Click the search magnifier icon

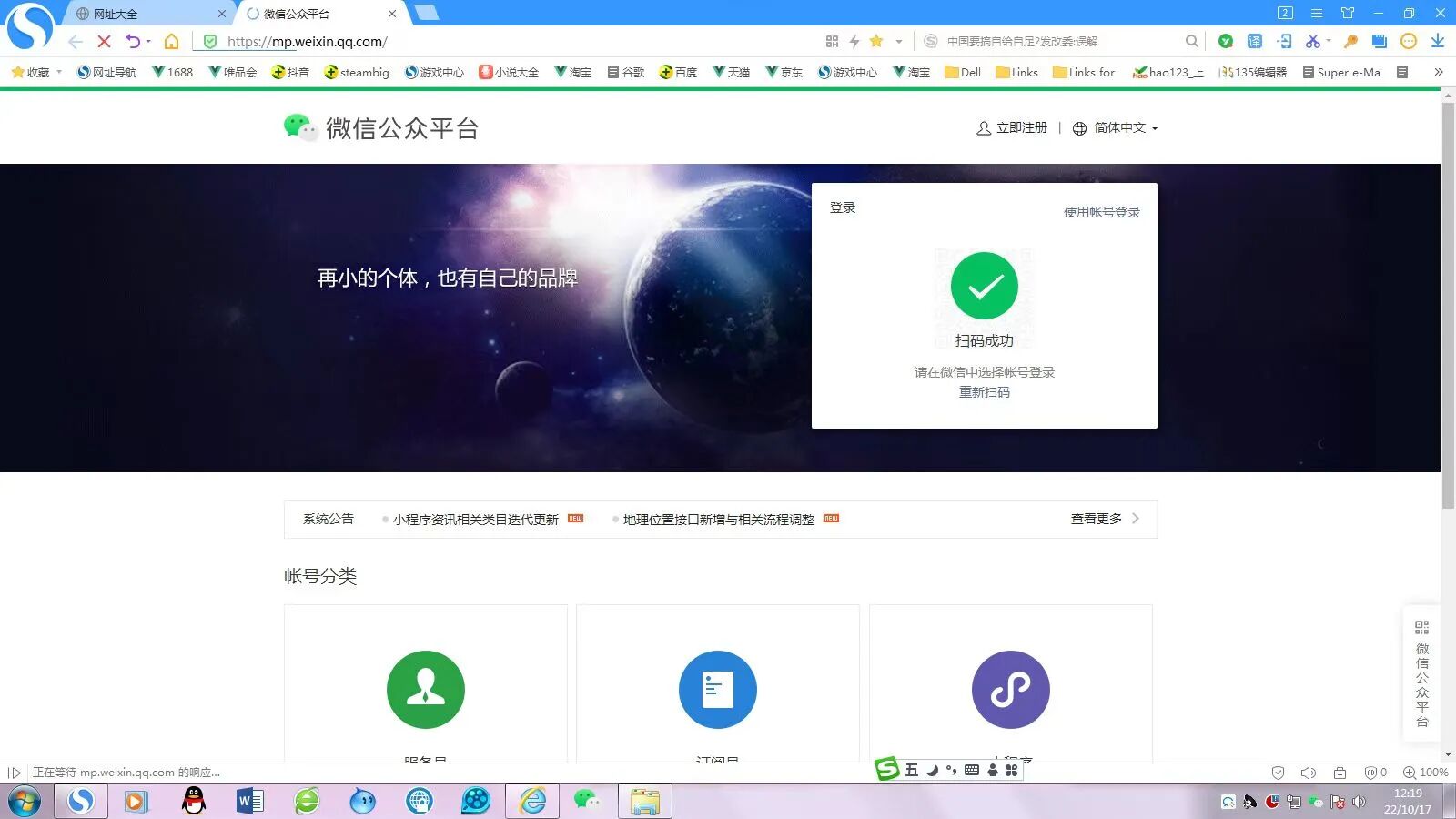click(x=1192, y=41)
